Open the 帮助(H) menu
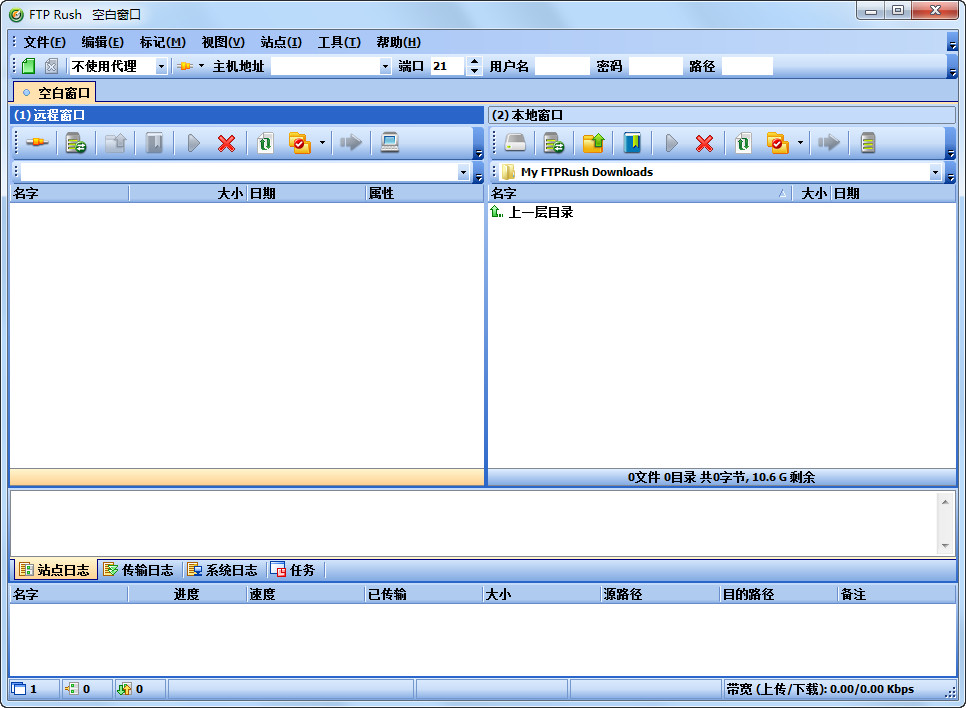 pos(399,43)
